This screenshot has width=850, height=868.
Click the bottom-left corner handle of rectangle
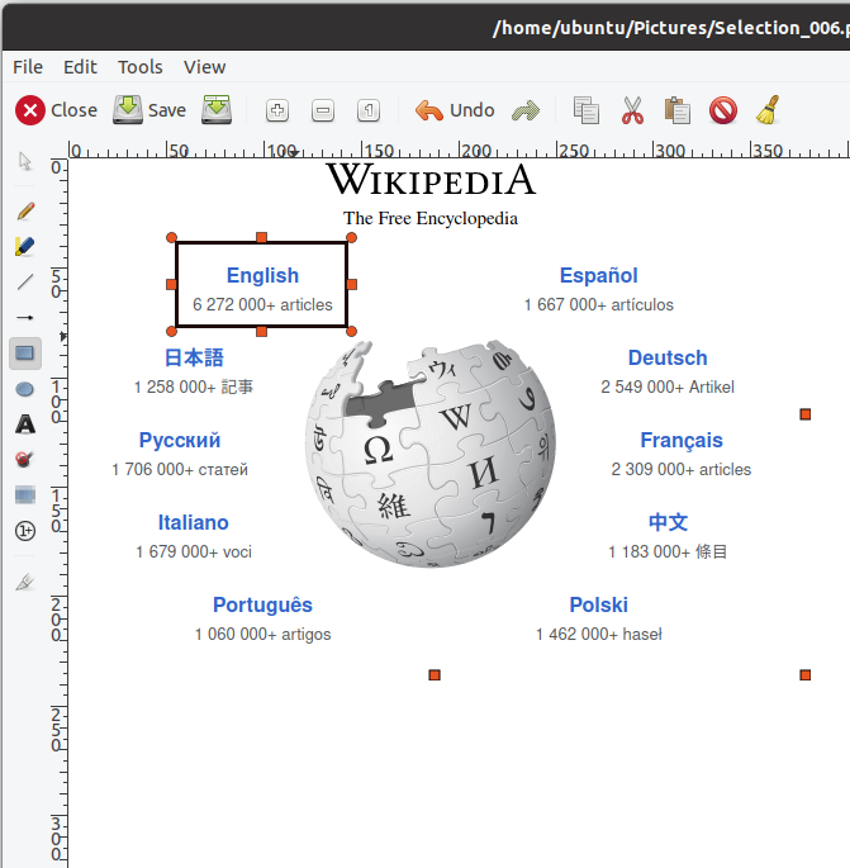(172, 332)
